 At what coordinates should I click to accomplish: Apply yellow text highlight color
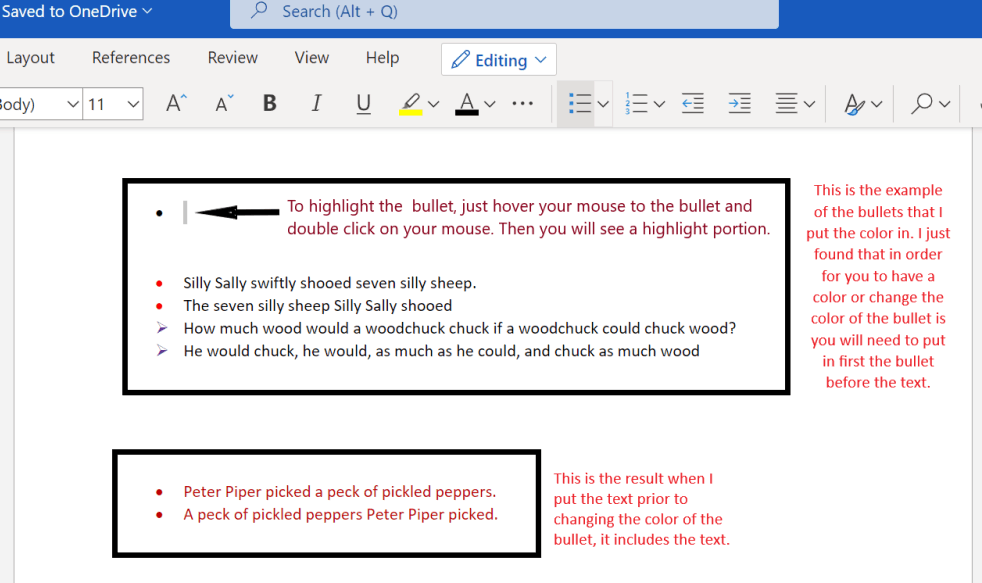(x=411, y=104)
